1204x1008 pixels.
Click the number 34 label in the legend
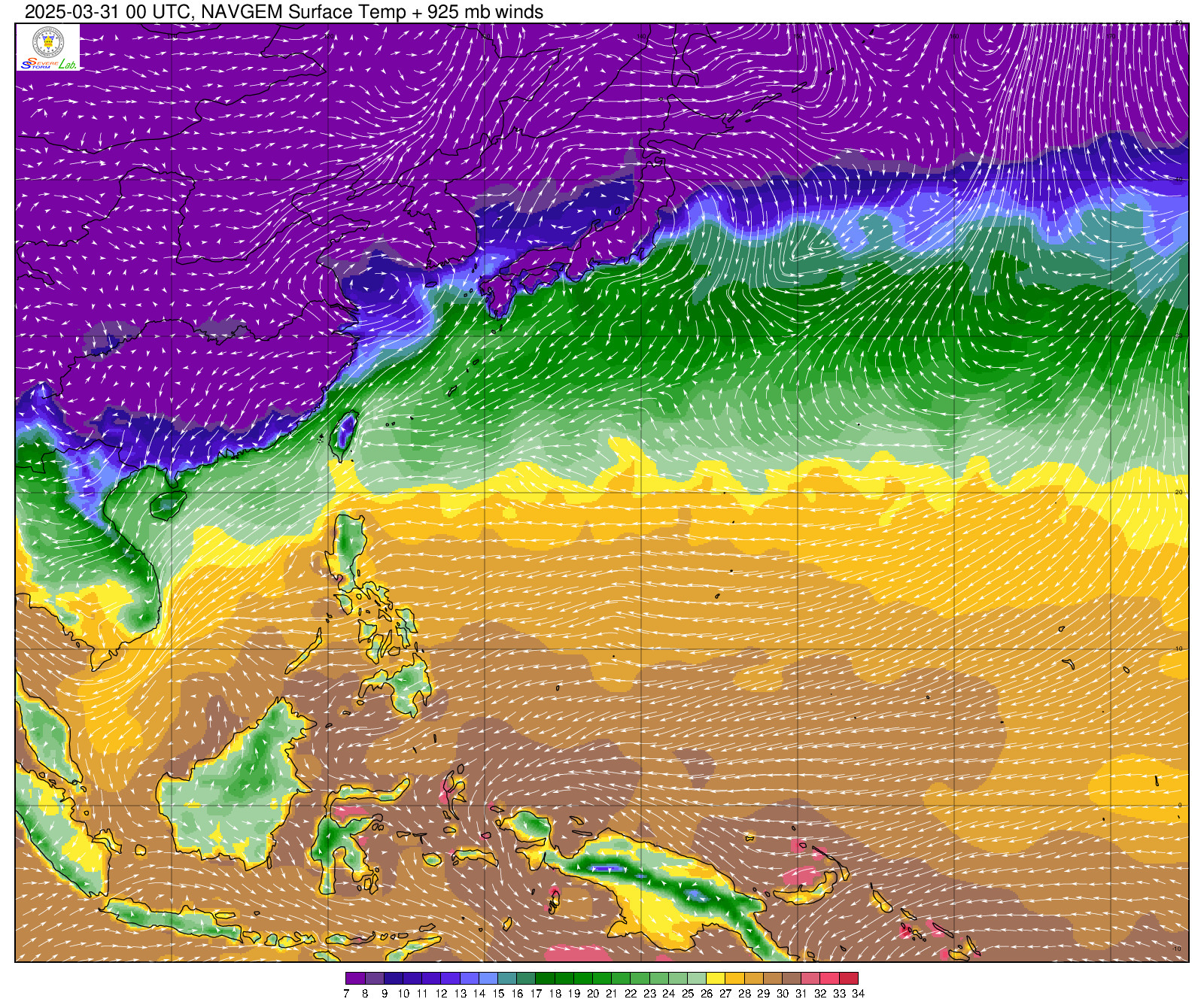(x=858, y=994)
